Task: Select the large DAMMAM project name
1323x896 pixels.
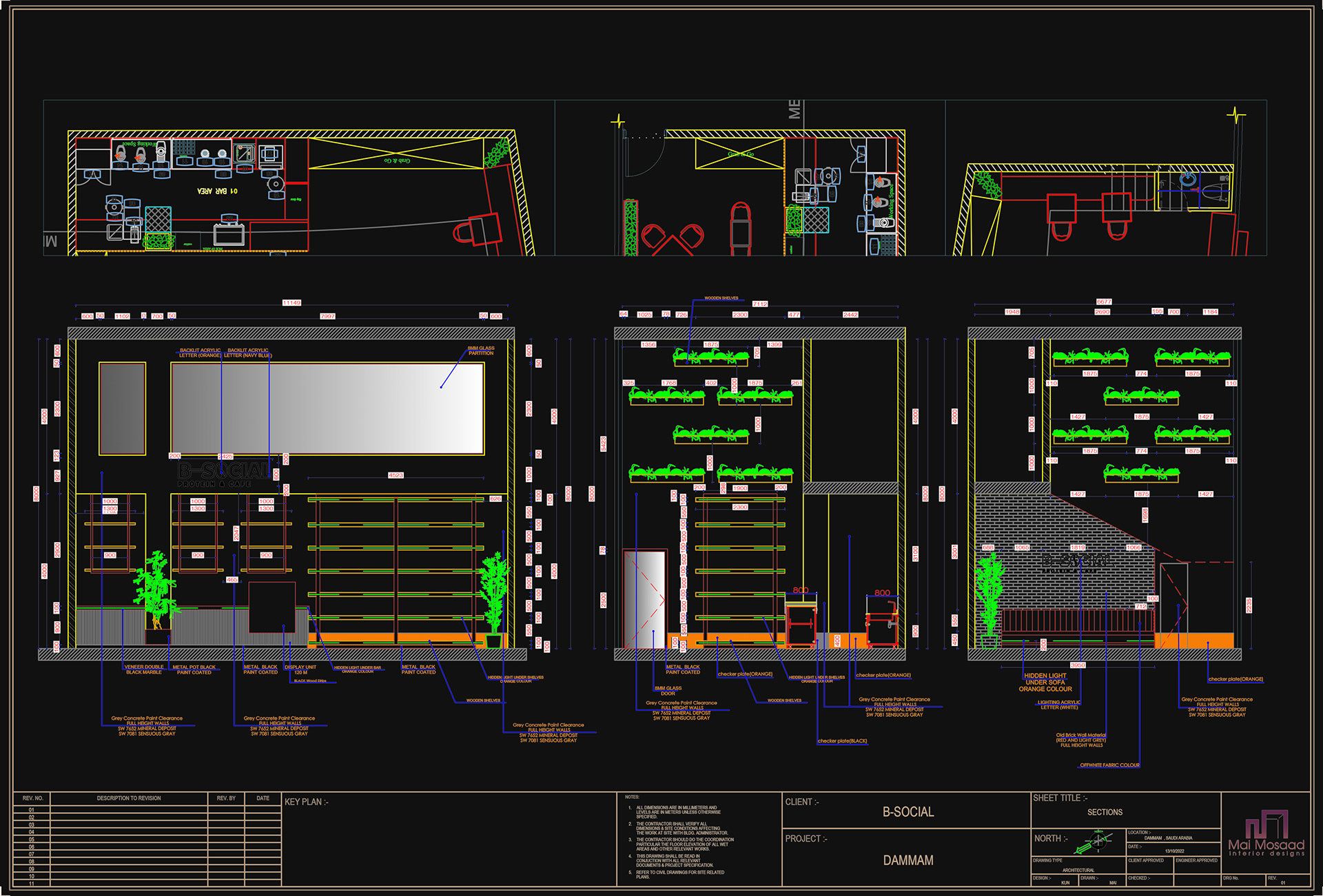Action: 908,860
